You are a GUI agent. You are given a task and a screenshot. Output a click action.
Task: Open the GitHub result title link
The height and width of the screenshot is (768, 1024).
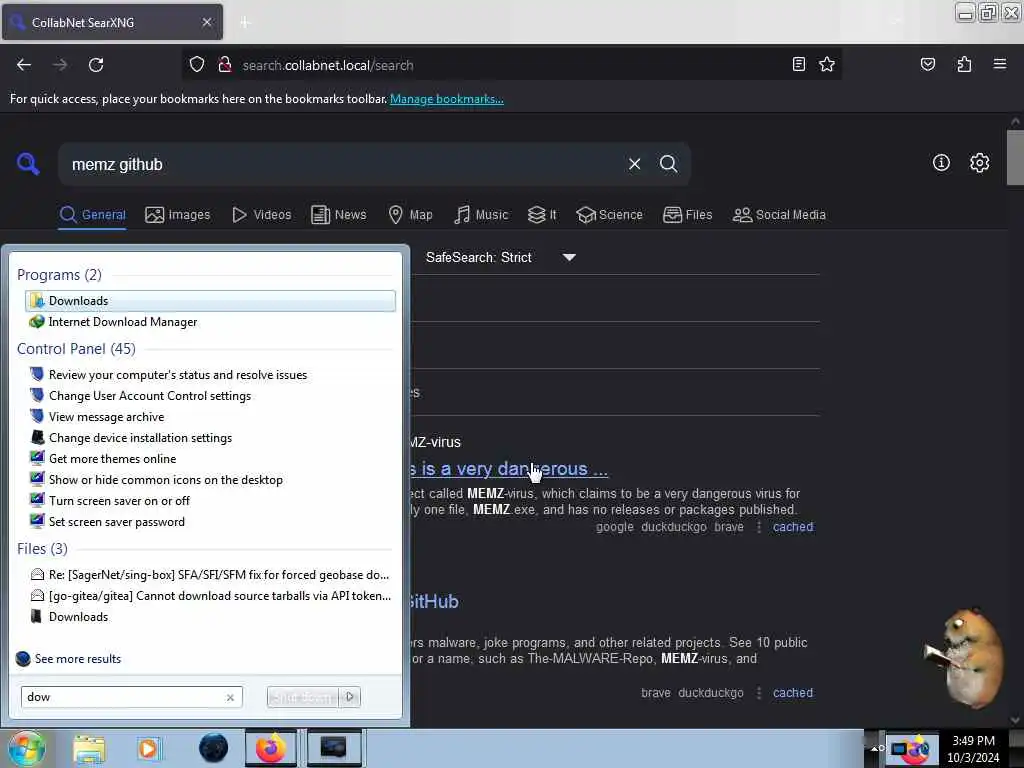pyautogui.click(x=434, y=601)
